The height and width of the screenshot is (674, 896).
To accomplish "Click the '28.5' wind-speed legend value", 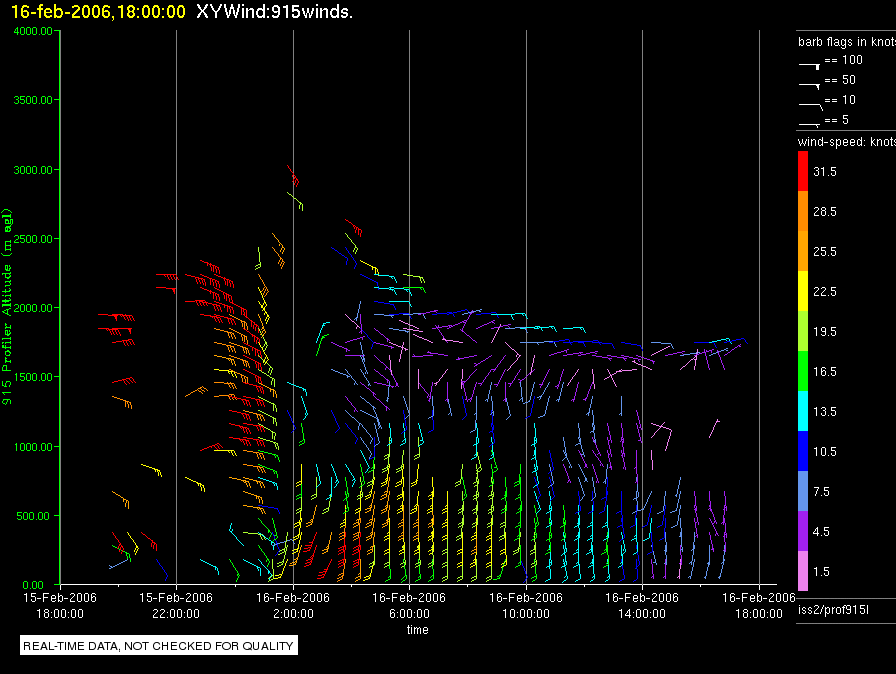I will [x=825, y=211].
